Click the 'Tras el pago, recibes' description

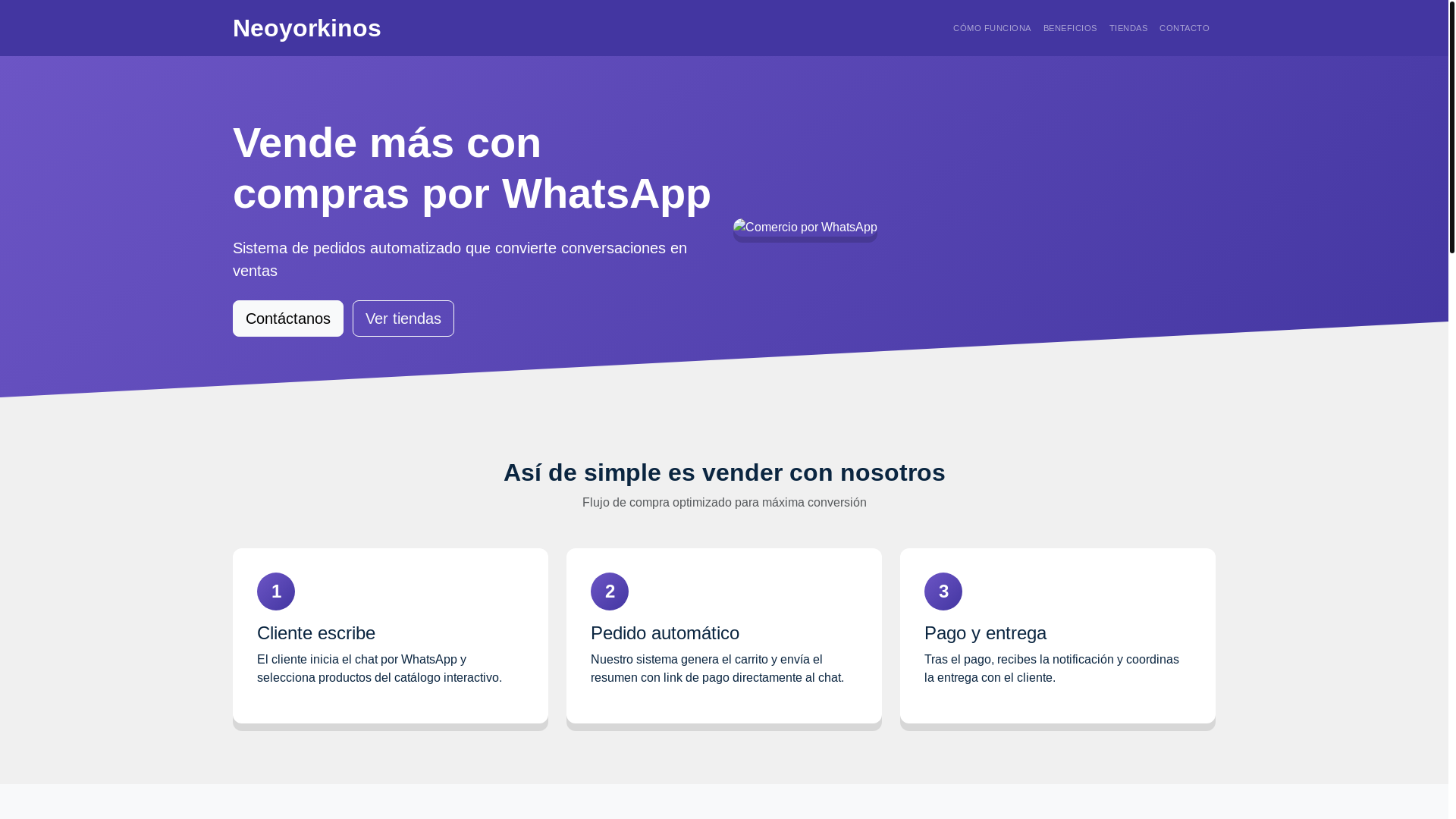(x=1052, y=669)
